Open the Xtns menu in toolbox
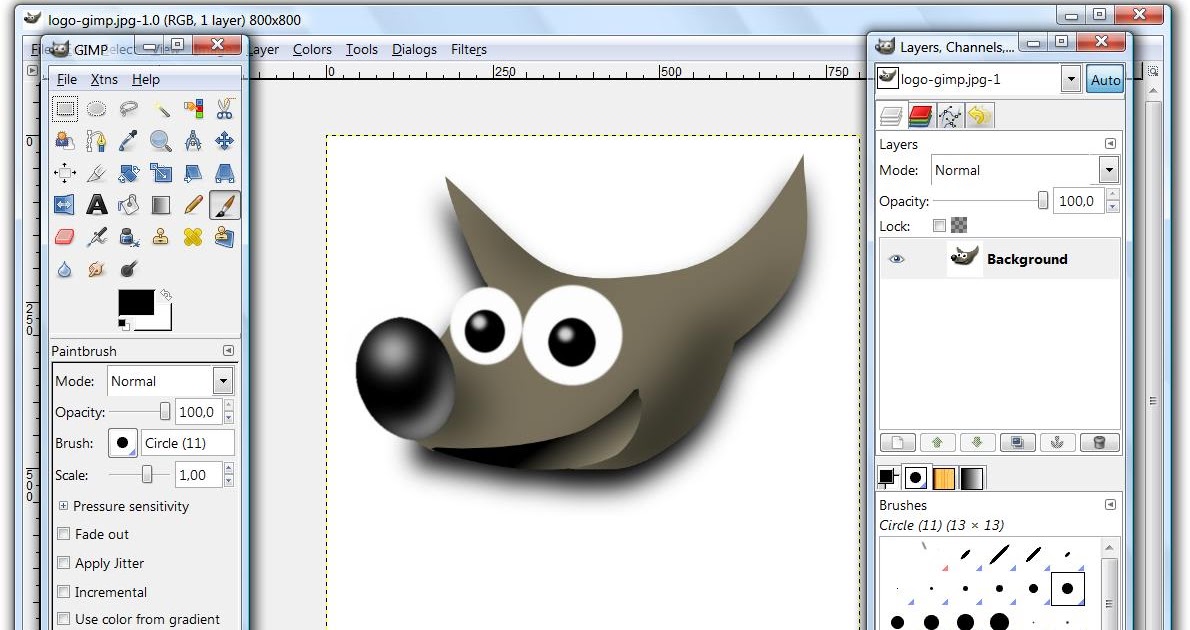Image resolution: width=1190 pixels, height=630 pixels. pyautogui.click(x=104, y=80)
